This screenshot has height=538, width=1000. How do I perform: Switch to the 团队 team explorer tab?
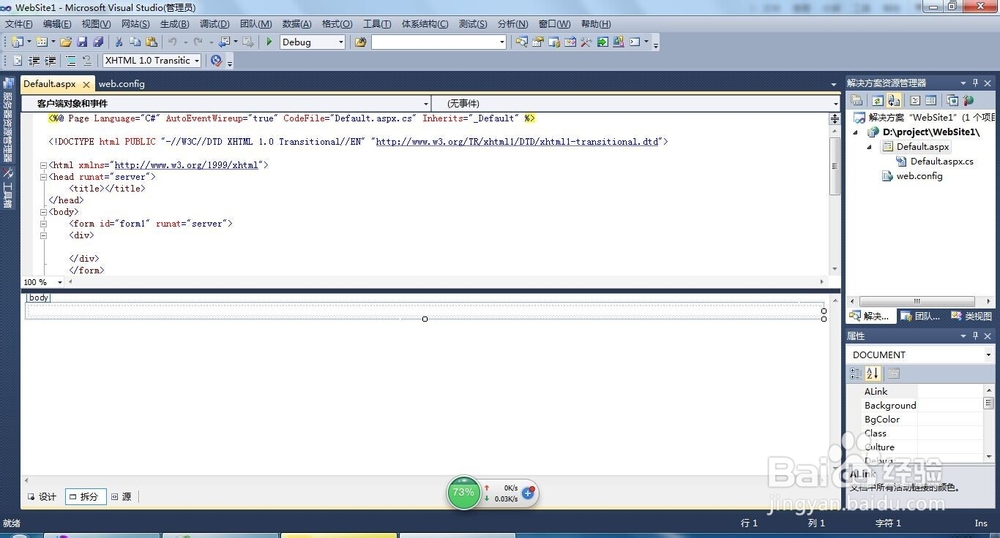pyautogui.click(x=920, y=316)
